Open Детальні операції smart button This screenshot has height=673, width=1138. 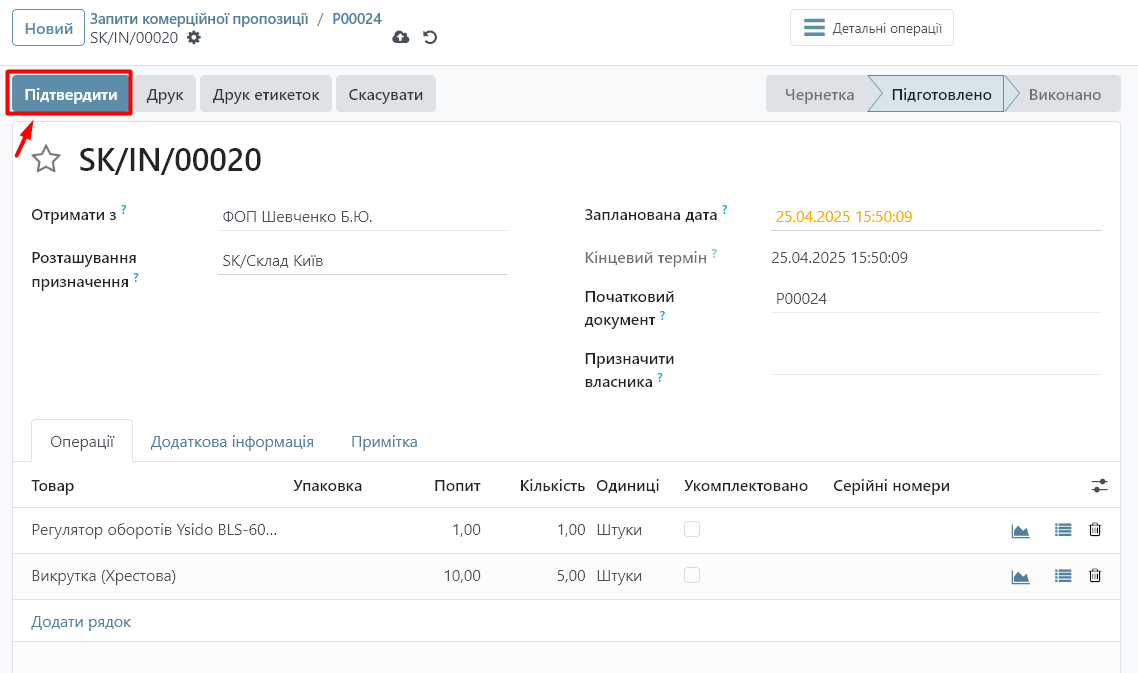[872, 28]
